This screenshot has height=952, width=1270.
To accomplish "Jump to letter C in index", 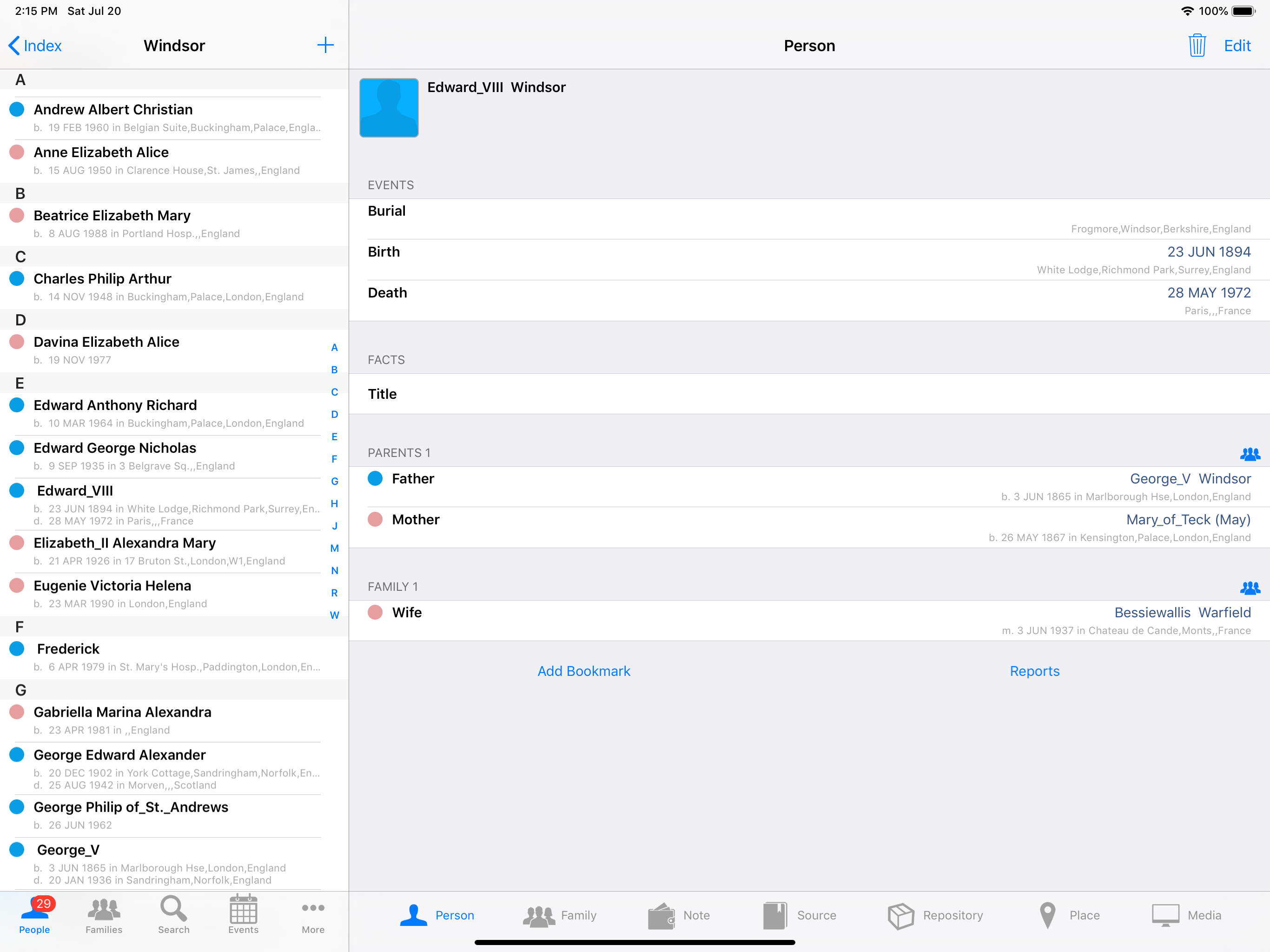I will coord(334,392).
